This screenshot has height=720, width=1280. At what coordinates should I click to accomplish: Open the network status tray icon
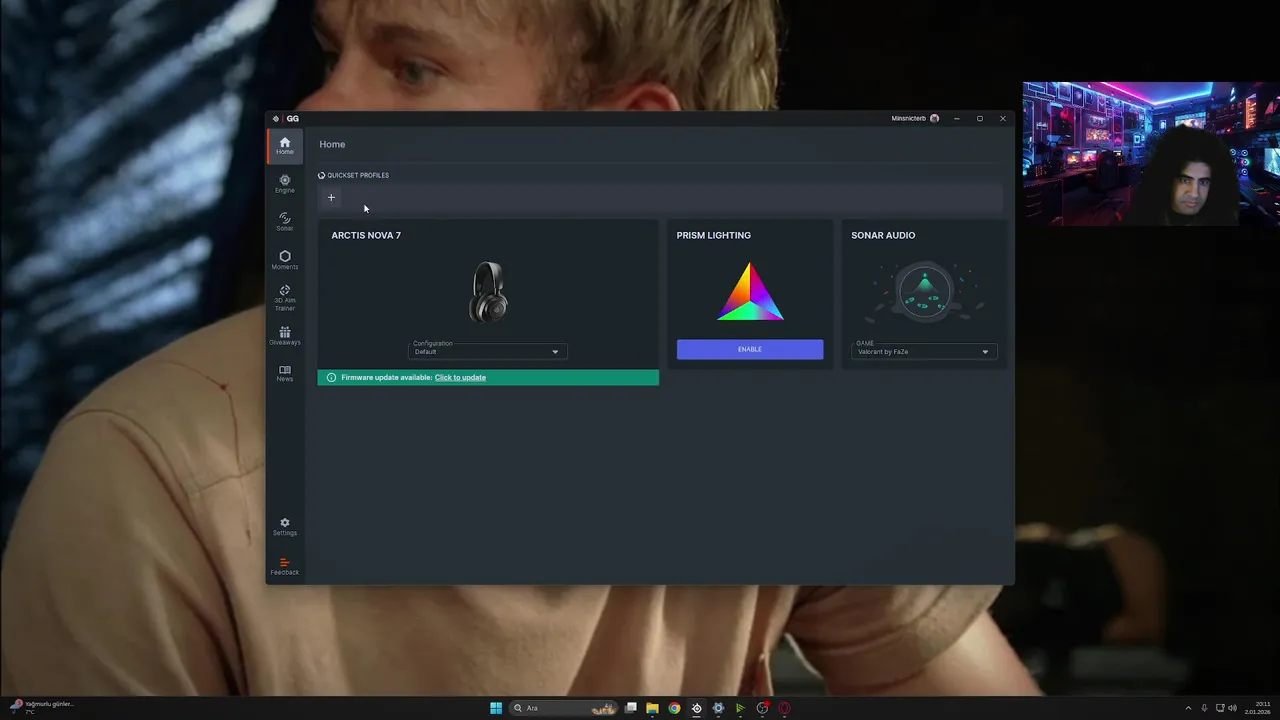1220,708
